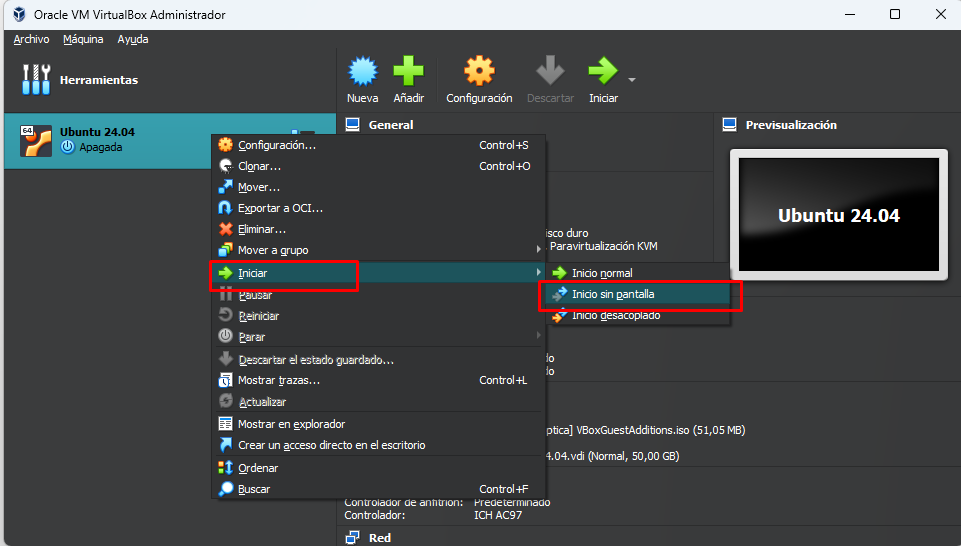Click the context menu Configuración gear icon
The image size is (961, 546).
pyautogui.click(x=226, y=145)
